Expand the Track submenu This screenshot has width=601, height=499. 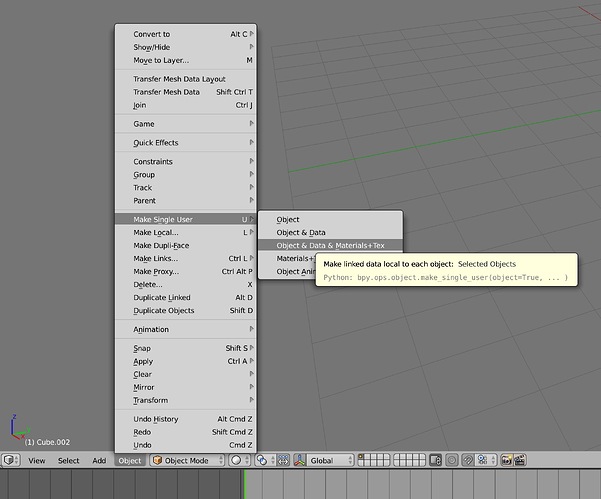point(186,187)
